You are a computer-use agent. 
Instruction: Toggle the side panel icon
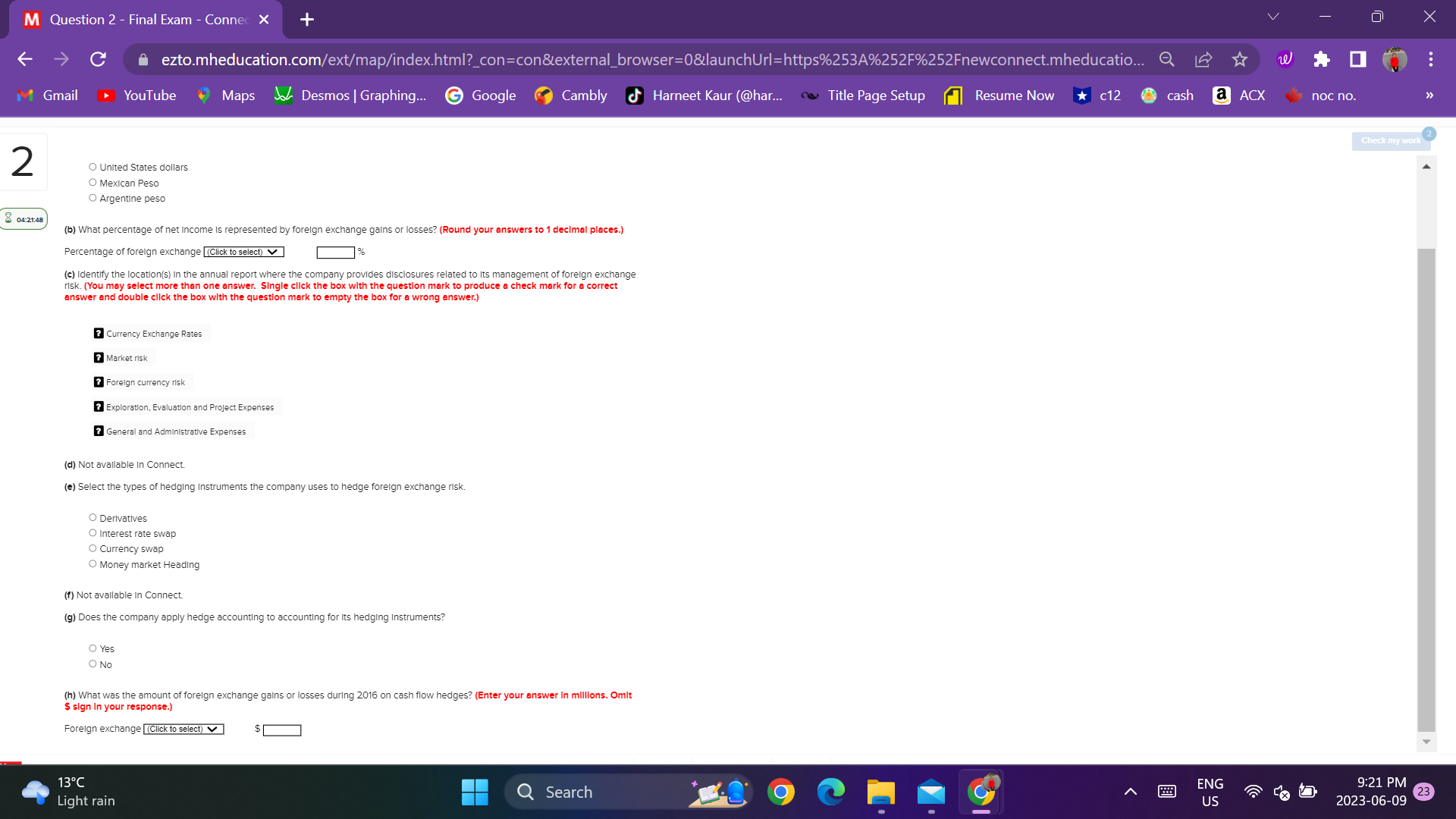(1357, 59)
